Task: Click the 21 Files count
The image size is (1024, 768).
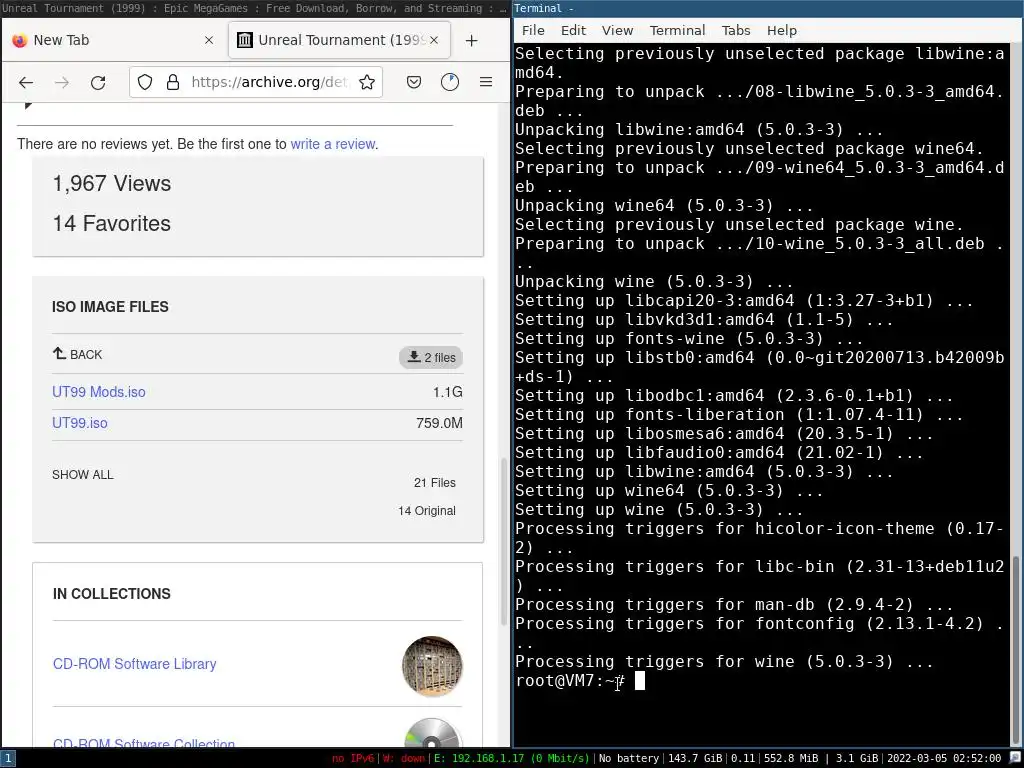Action: click(x=435, y=483)
